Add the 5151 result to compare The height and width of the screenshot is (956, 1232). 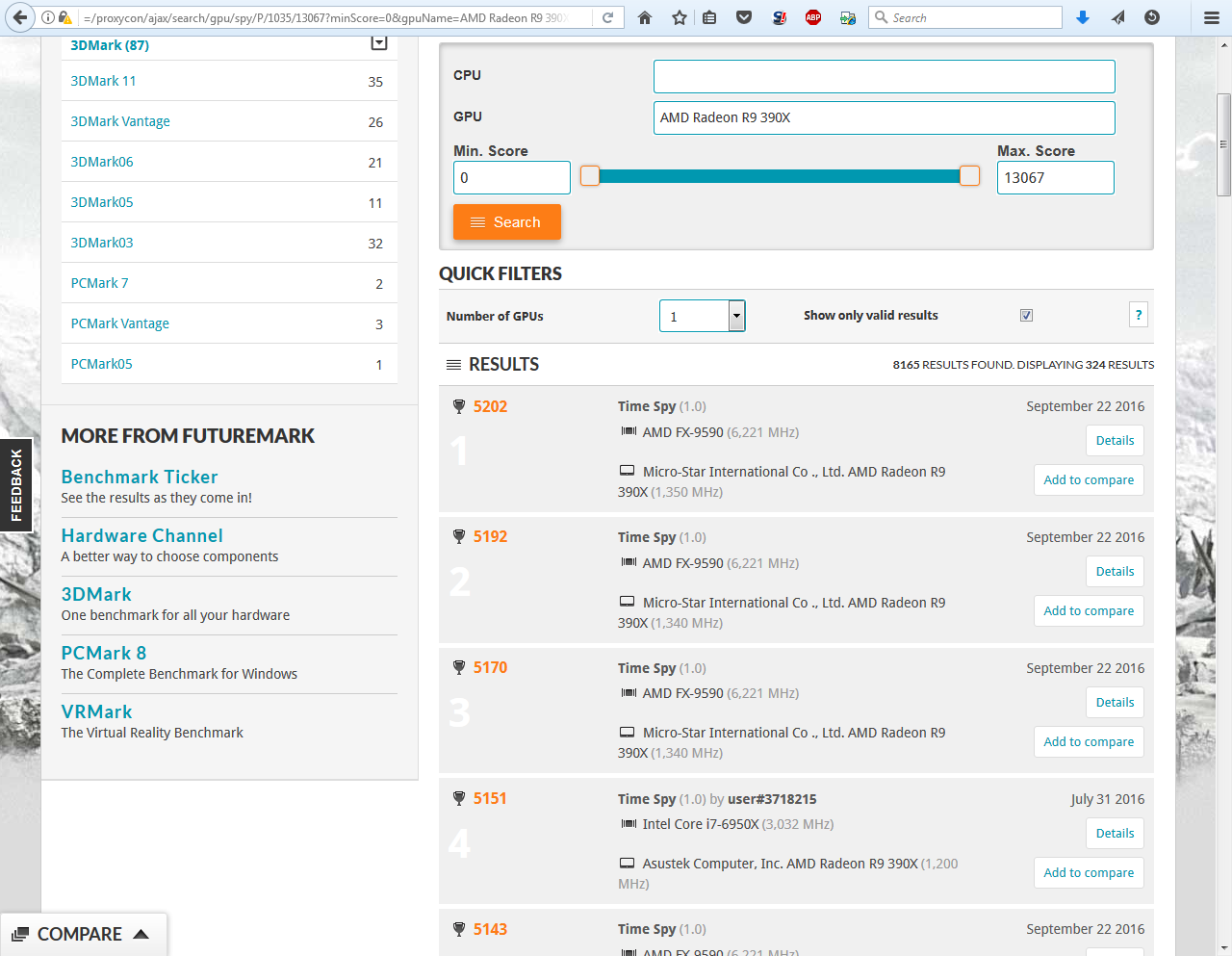pos(1089,873)
